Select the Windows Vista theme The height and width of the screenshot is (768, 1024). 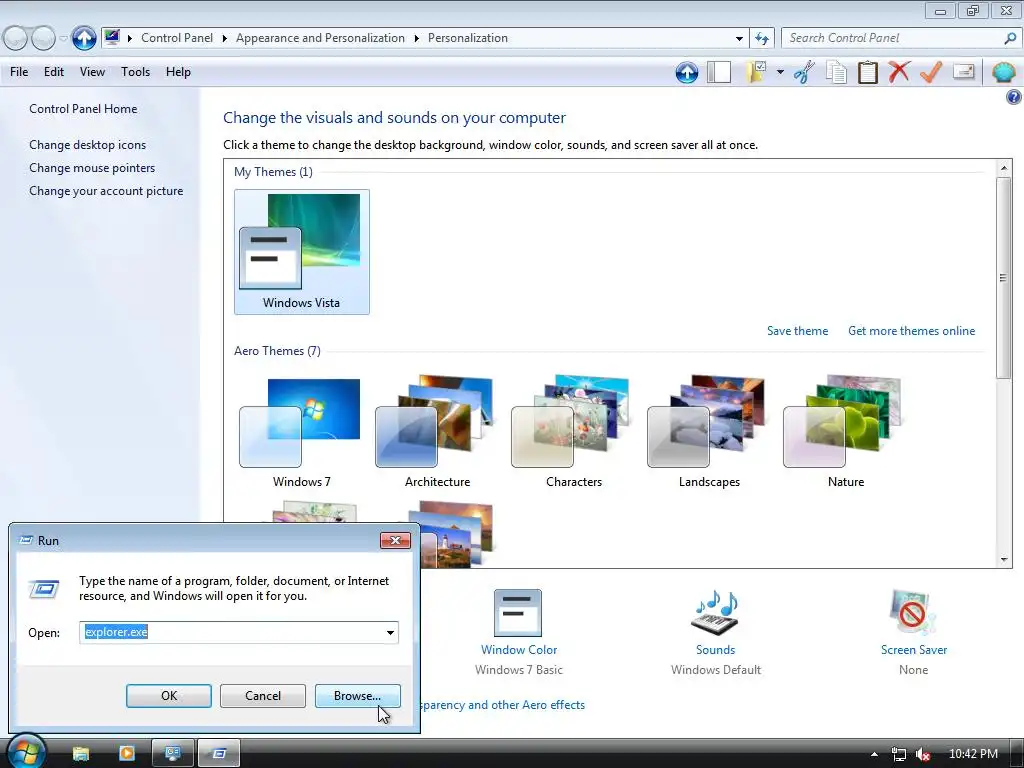click(x=302, y=251)
